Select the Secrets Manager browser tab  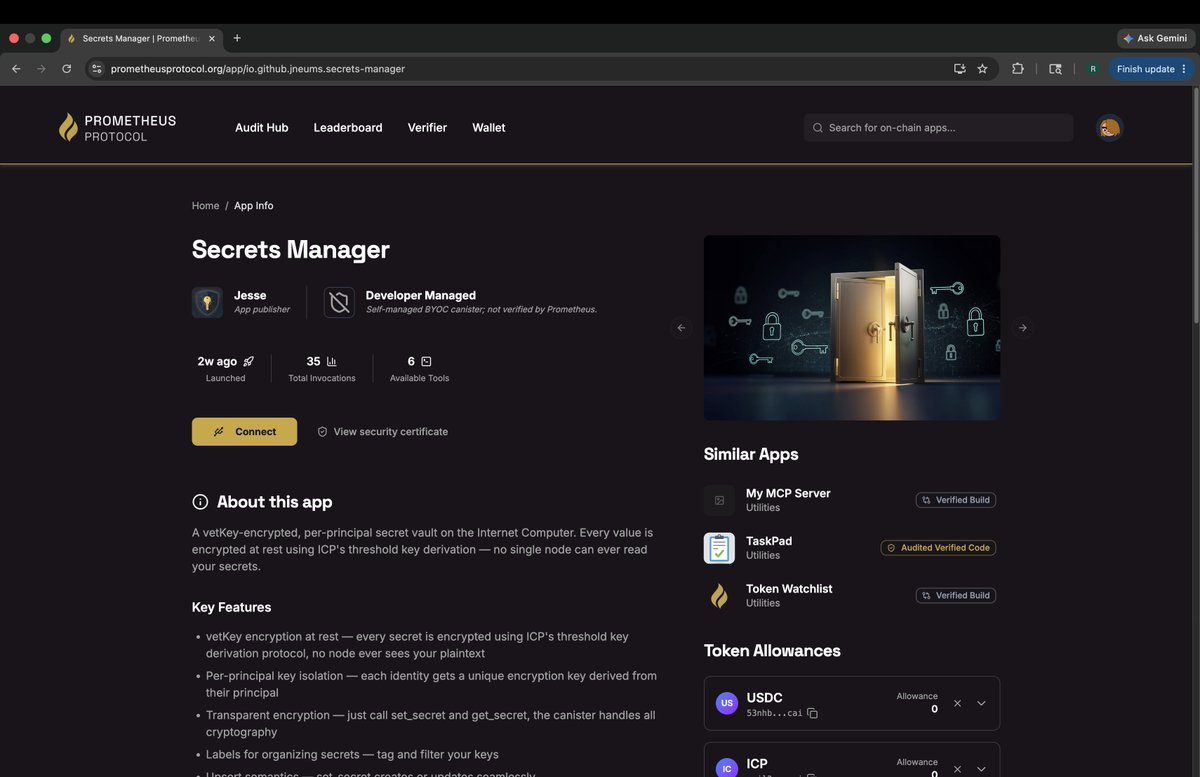(x=141, y=38)
